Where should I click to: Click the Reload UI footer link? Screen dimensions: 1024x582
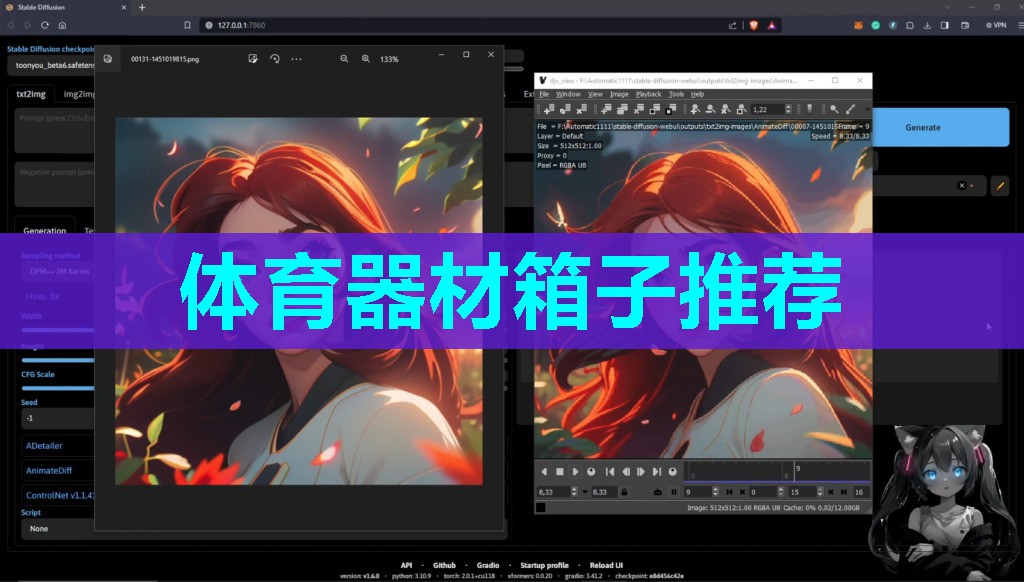(x=606, y=565)
